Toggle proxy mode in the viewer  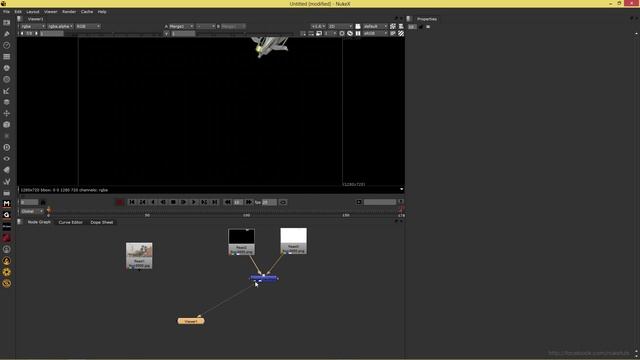319,33
